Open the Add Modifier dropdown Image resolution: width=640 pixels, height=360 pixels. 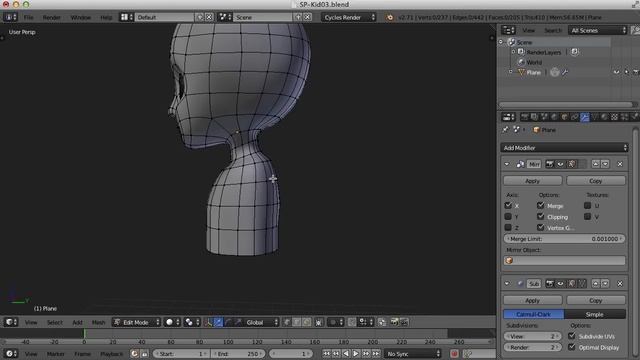pyautogui.click(x=564, y=148)
